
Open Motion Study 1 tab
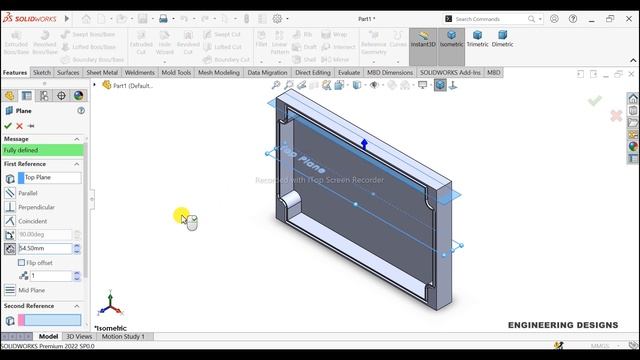click(123, 336)
